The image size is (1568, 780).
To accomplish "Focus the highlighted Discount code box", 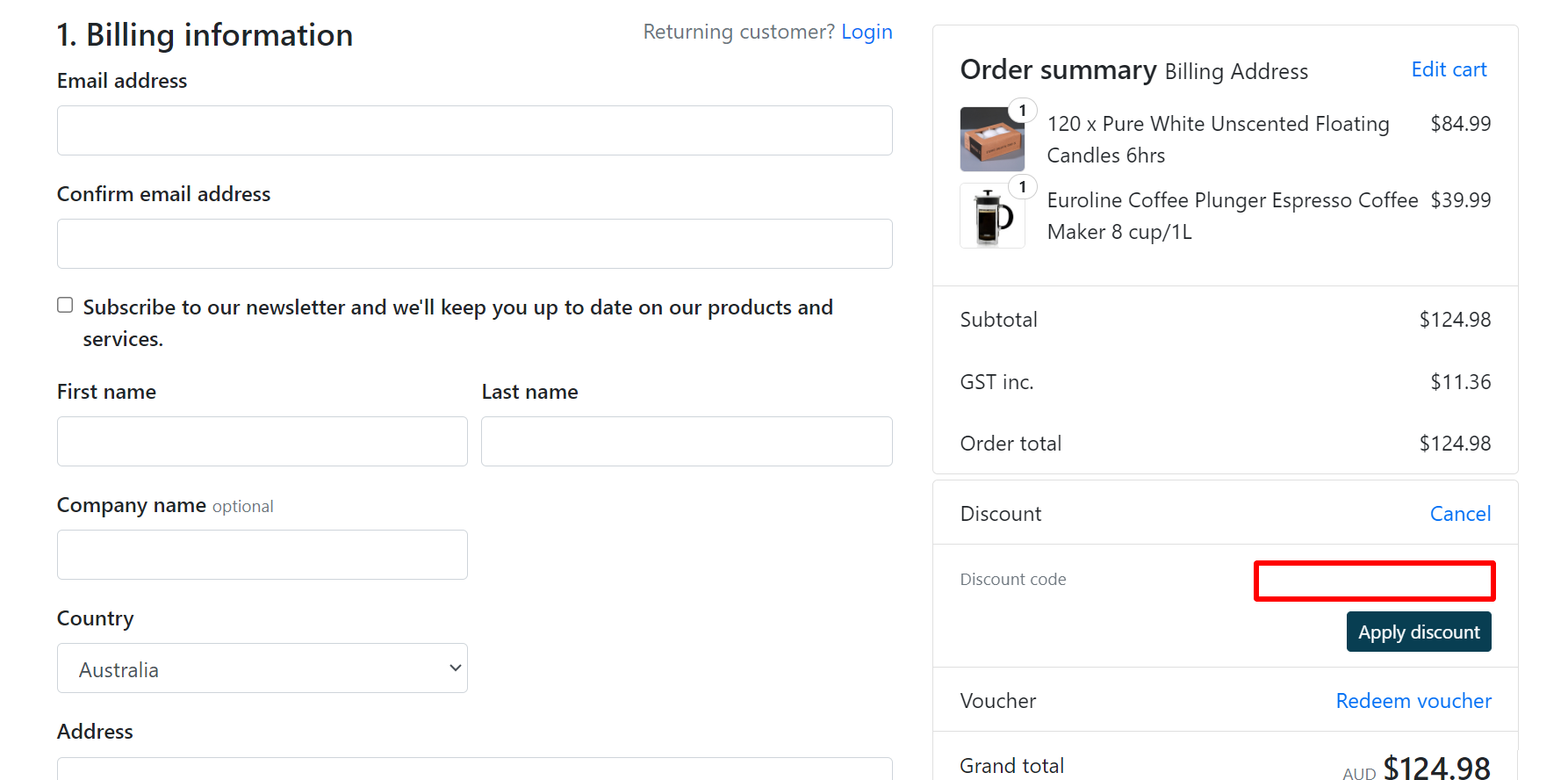I will pyautogui.click(x=1373, y=581).
